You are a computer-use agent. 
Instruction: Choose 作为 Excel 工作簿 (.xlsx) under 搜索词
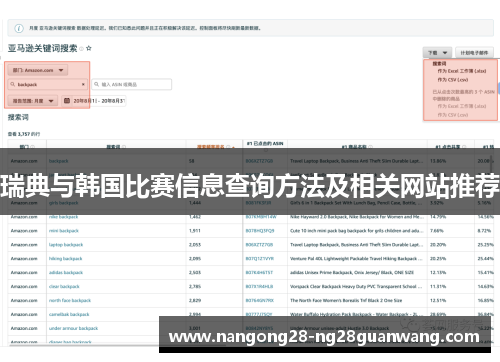[462, 71]
